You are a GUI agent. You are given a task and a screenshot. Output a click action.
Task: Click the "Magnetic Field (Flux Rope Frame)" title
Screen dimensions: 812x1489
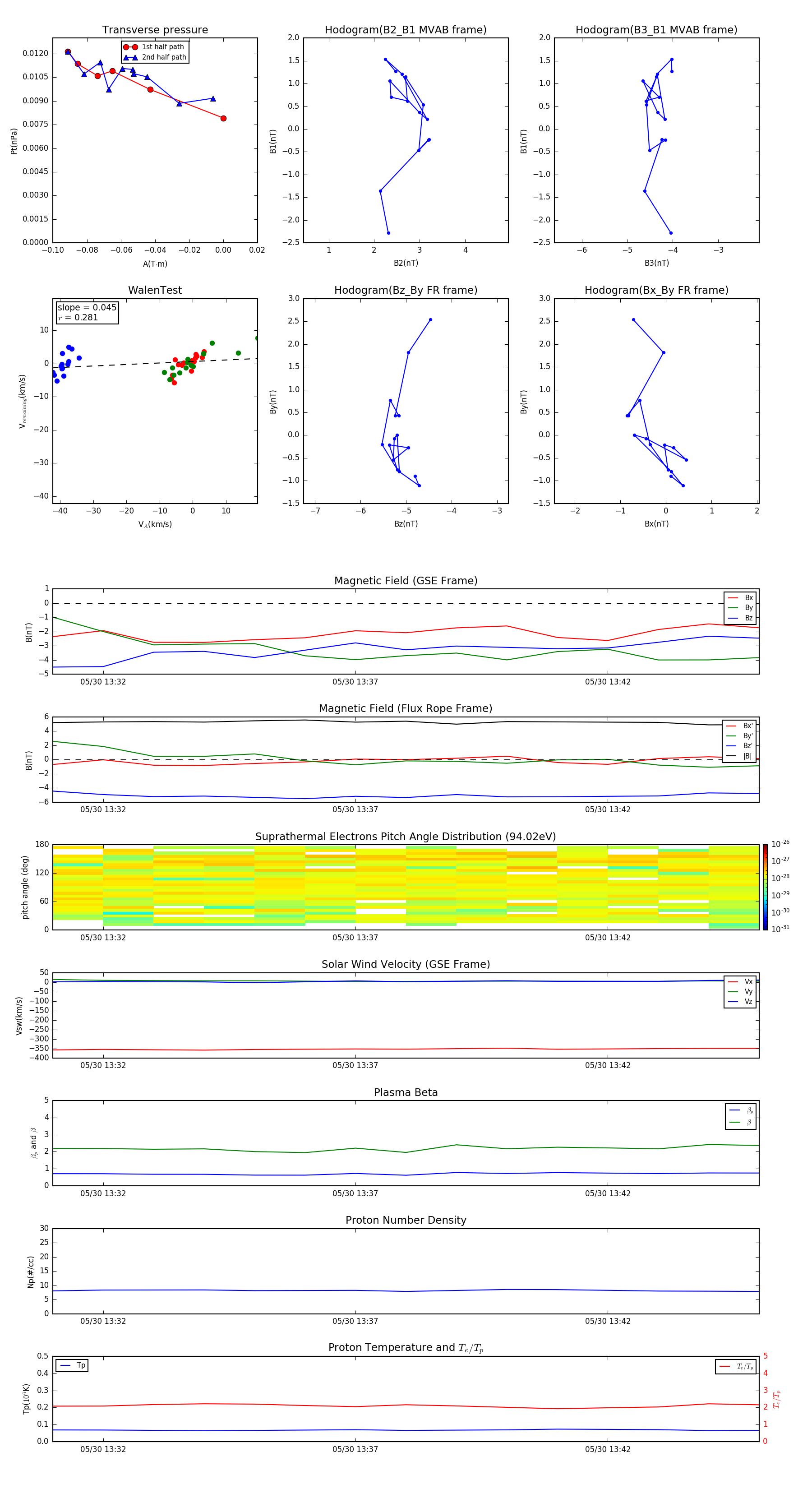(406, 709)
